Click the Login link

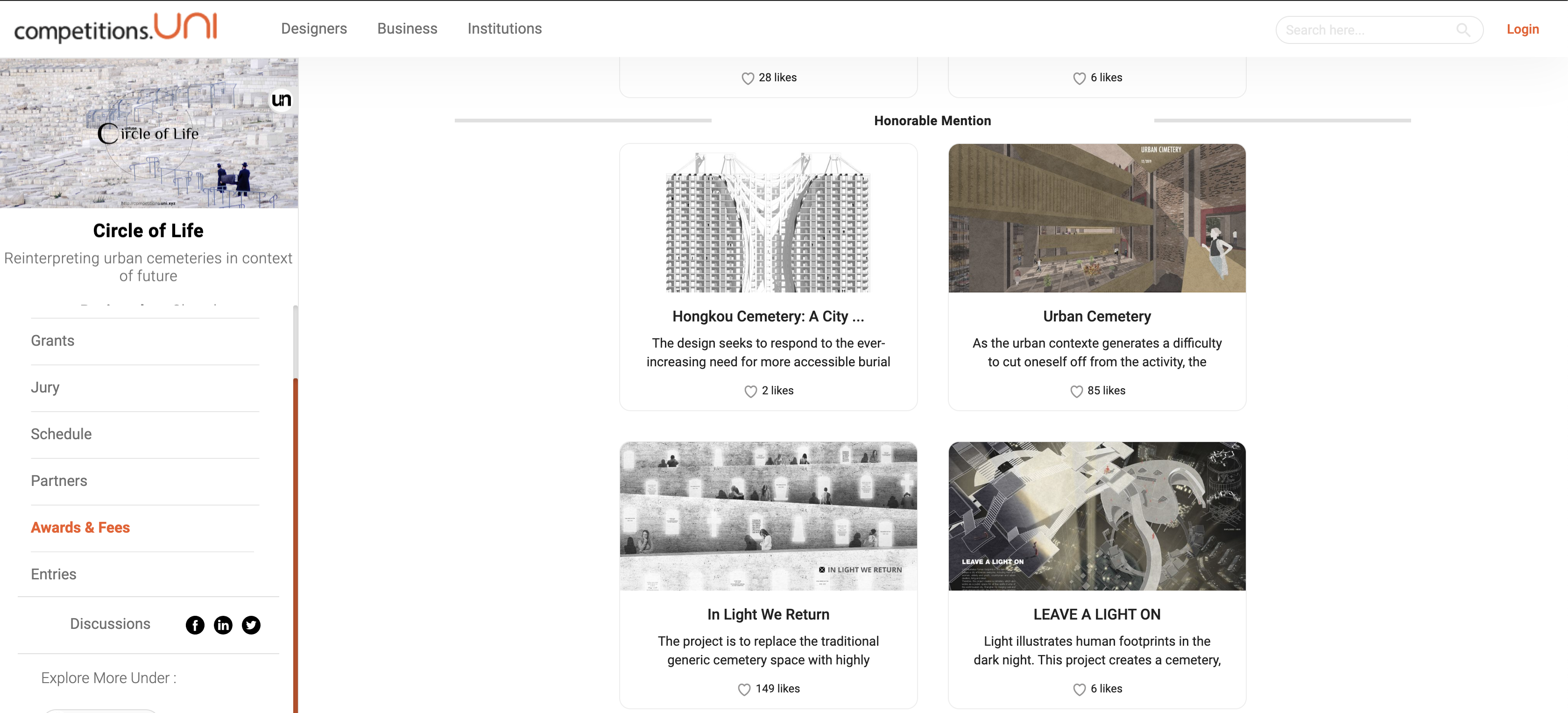point(1522,29)
